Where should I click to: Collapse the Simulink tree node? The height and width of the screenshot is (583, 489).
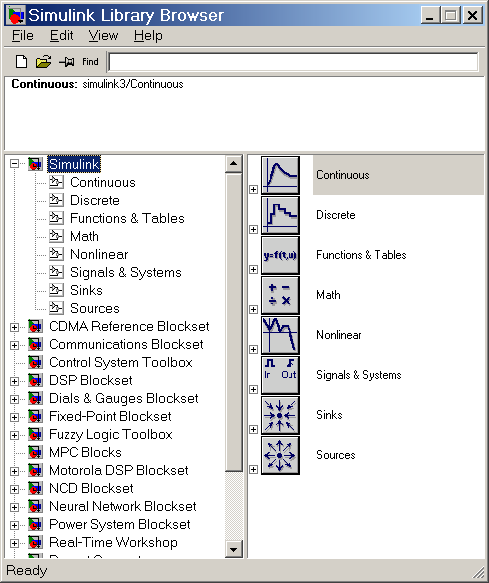point(15,164)
